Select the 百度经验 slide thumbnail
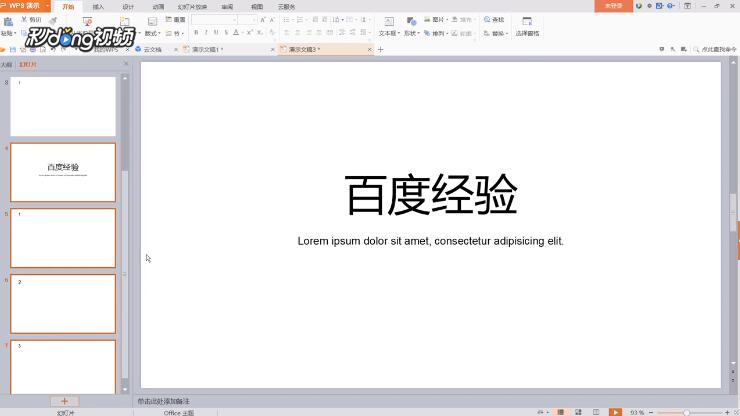The height and width of the screenshot is (416, 740). [x=63, y=172]
